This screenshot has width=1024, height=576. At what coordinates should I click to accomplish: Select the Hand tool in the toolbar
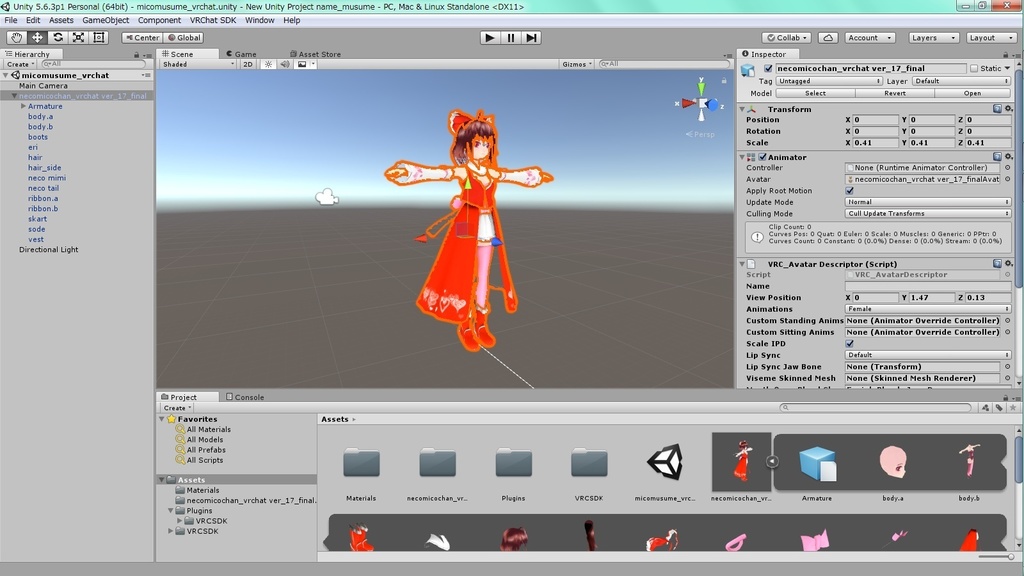(x=15, y=37)
